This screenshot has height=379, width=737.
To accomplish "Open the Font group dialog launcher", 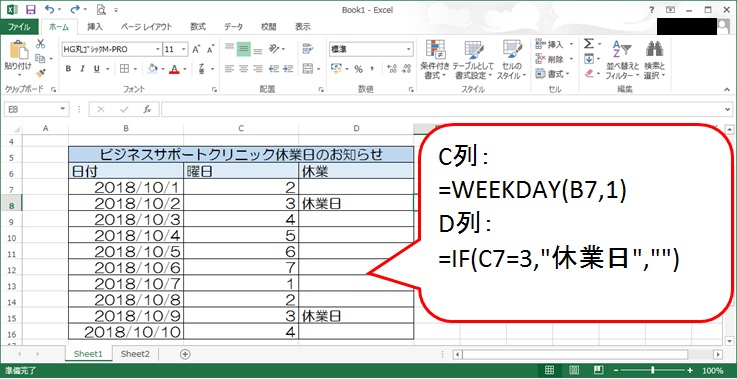I will pyautogui.click(x=215, y=89).
